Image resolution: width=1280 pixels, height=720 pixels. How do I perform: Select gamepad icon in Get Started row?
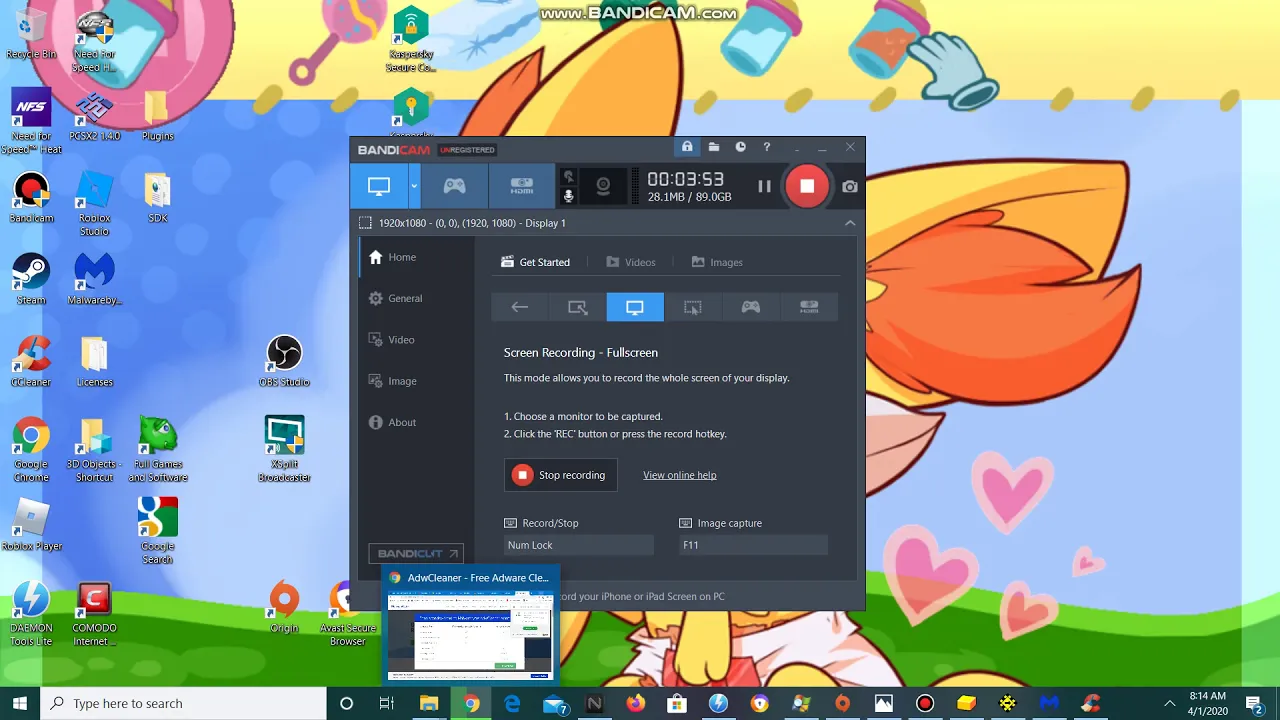[751, 307]
